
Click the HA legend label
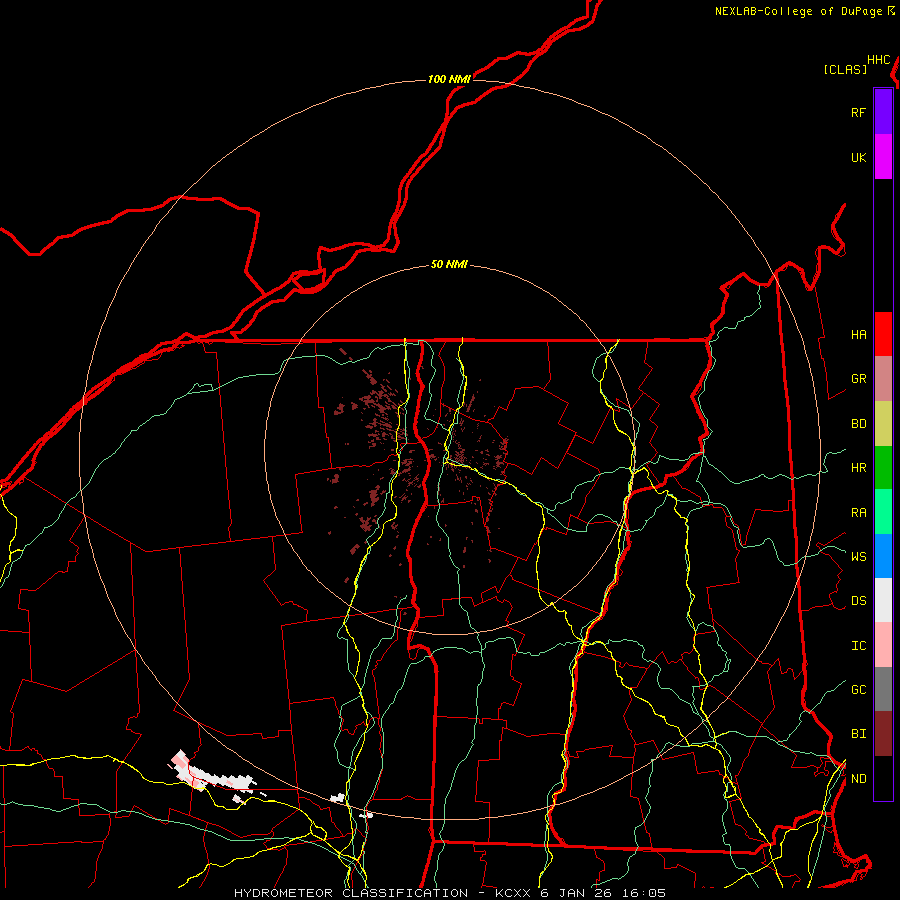[858, 334]
